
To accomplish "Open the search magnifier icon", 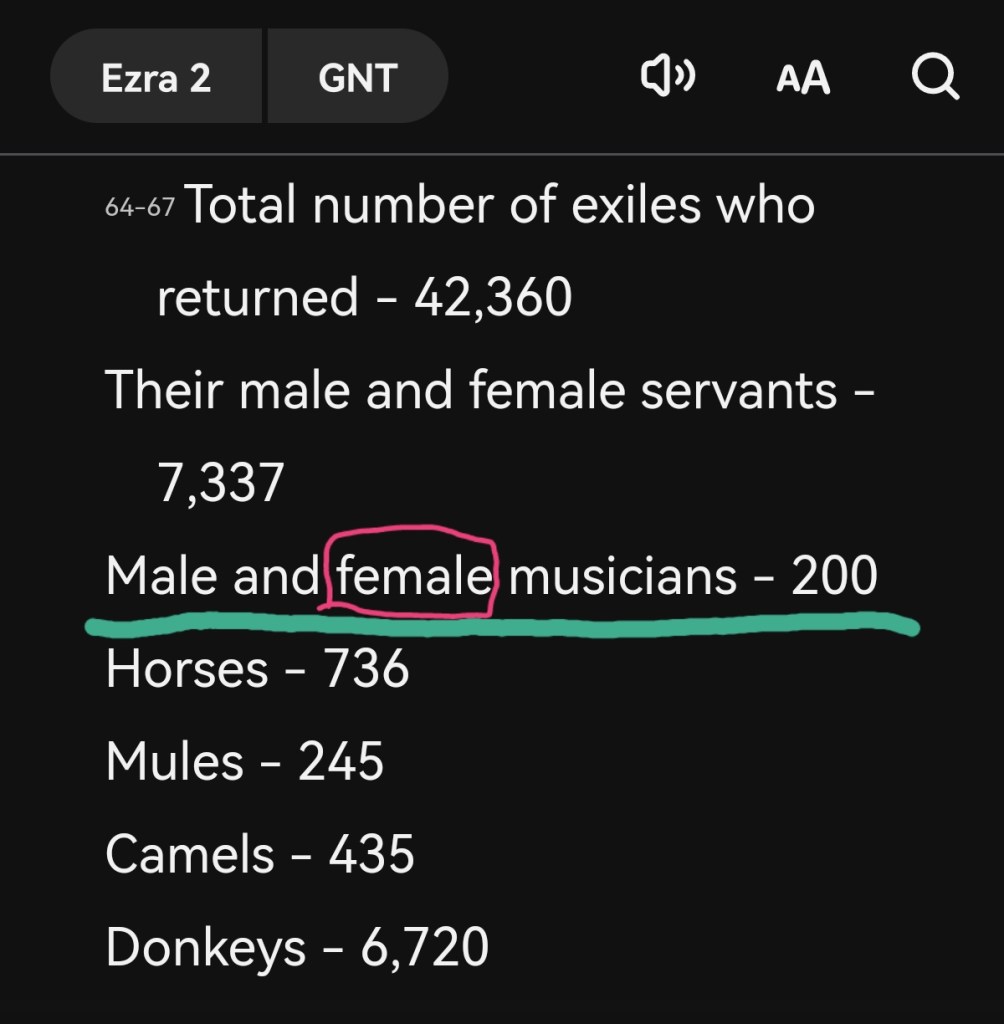I will 935,77.
